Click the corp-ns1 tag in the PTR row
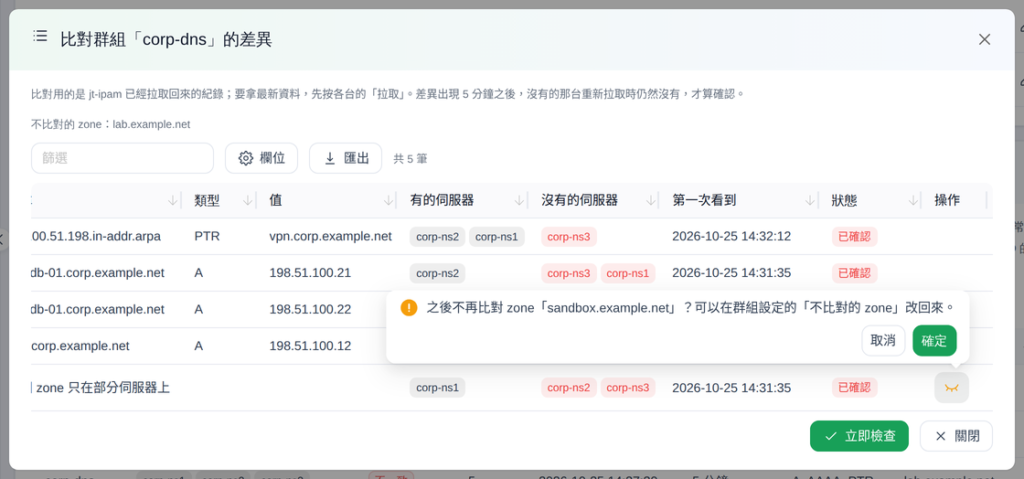The width and height of the screenshot is (1024, 479). click(497, 237)
